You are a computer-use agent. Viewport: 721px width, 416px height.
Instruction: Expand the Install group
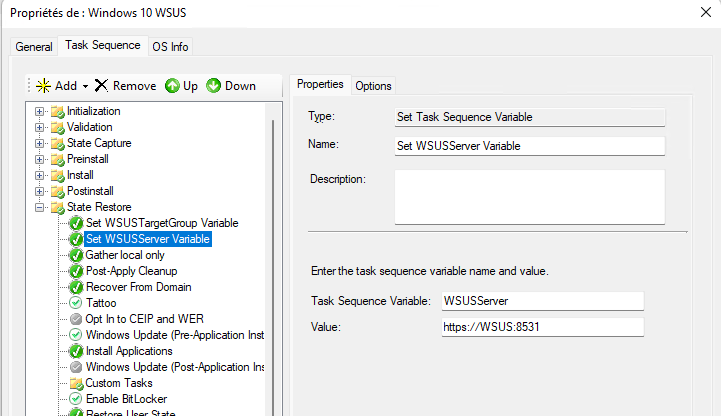40,175
